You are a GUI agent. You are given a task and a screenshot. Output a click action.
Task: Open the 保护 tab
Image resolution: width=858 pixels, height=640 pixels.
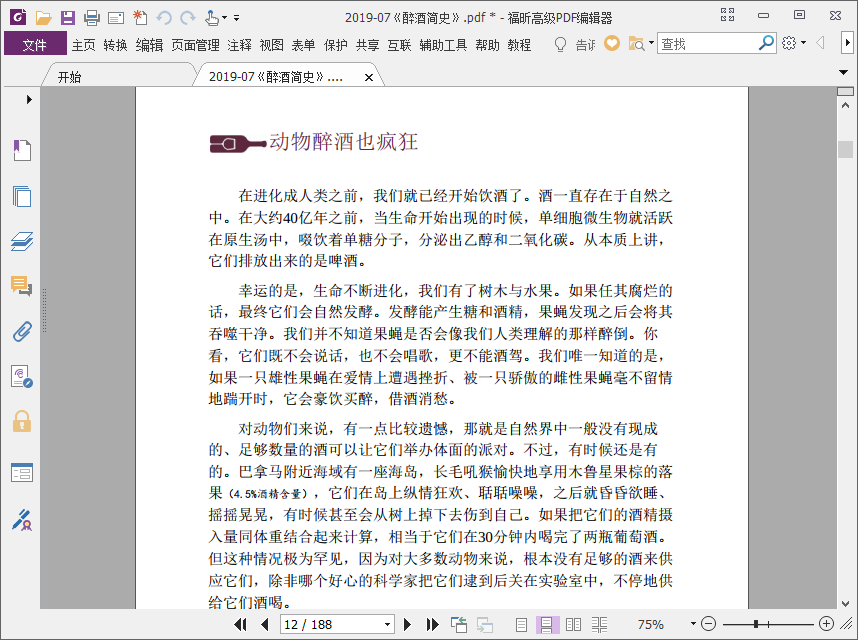point(335,45)
